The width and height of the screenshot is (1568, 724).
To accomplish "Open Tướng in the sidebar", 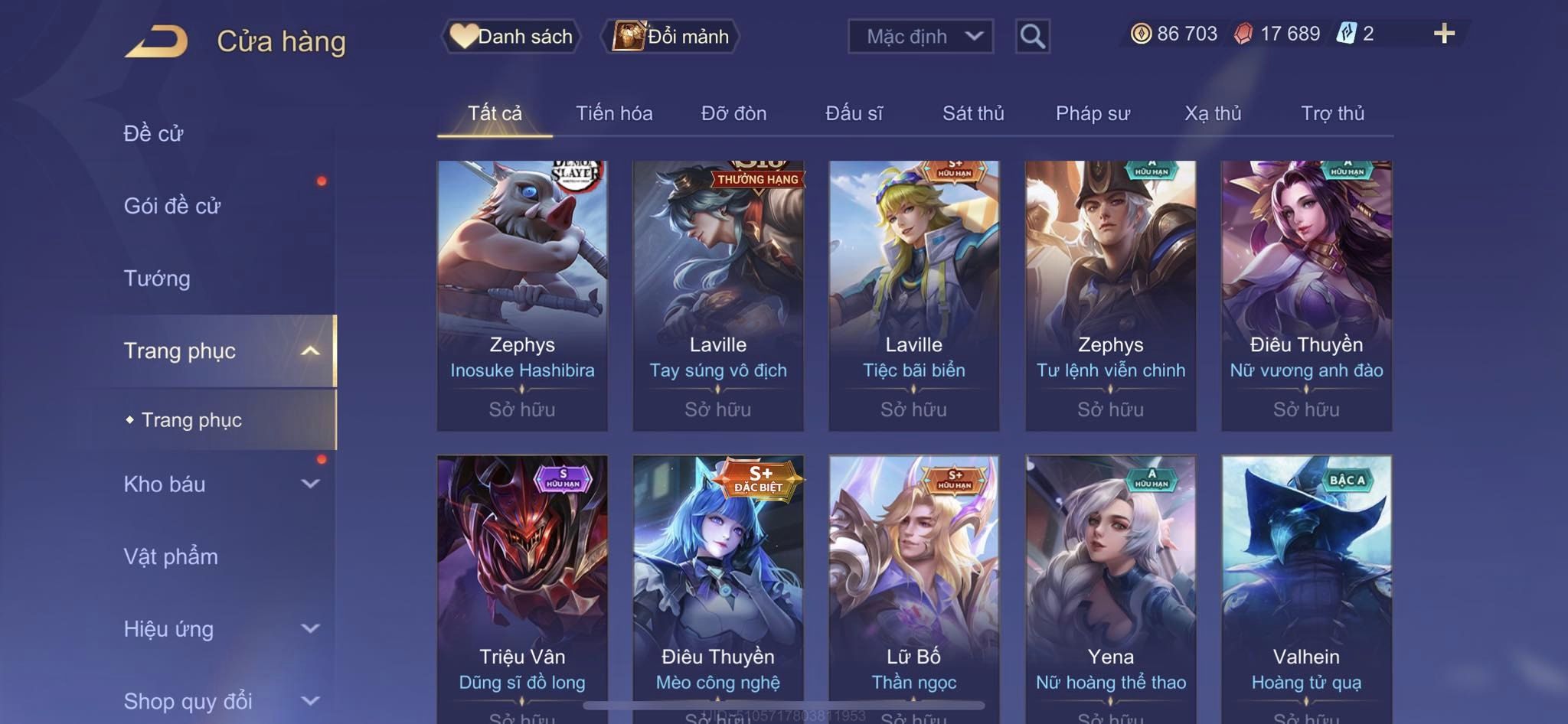I will click(x=157, y=278).
